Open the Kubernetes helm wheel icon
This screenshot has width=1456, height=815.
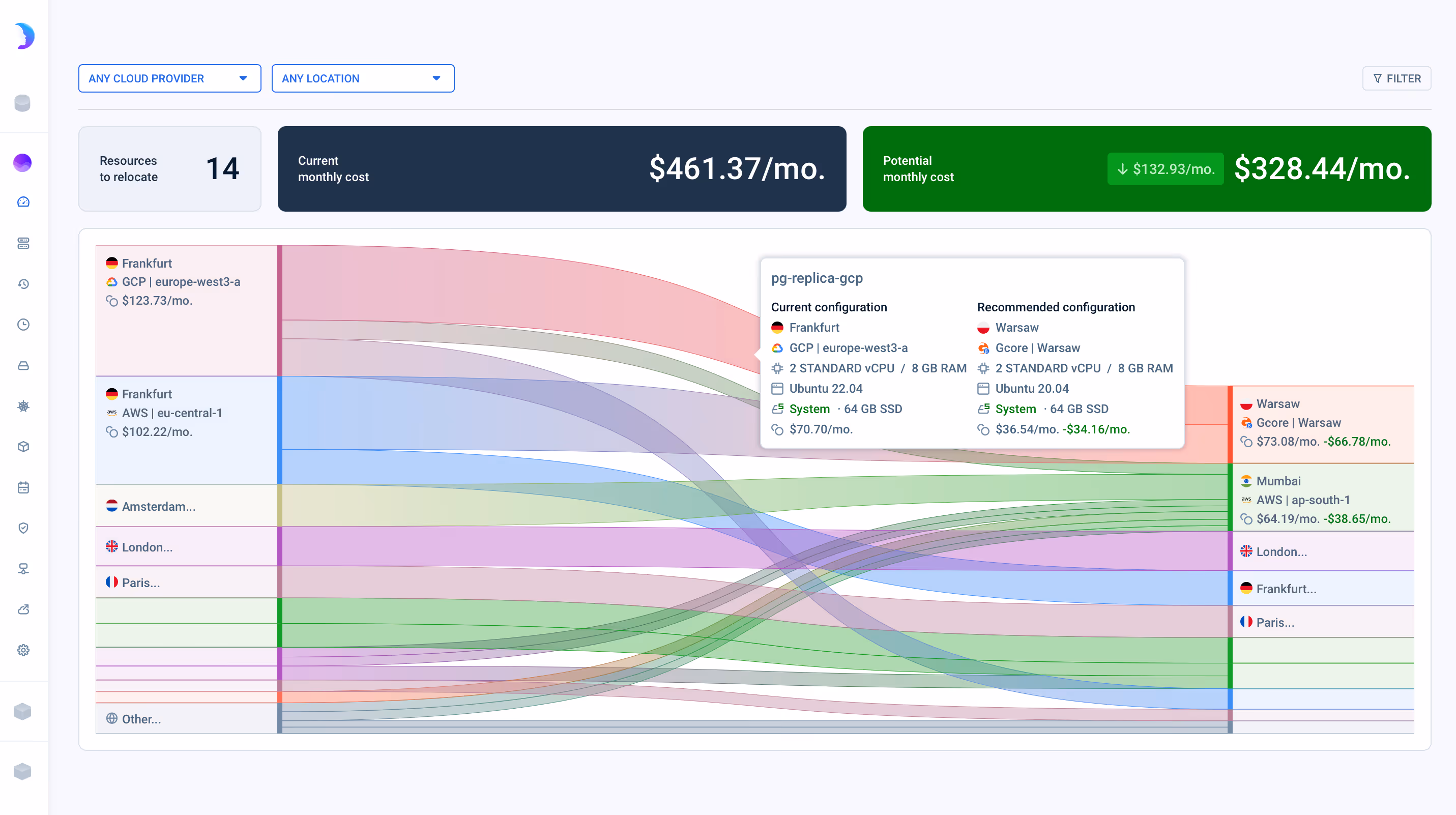(23, 406)
